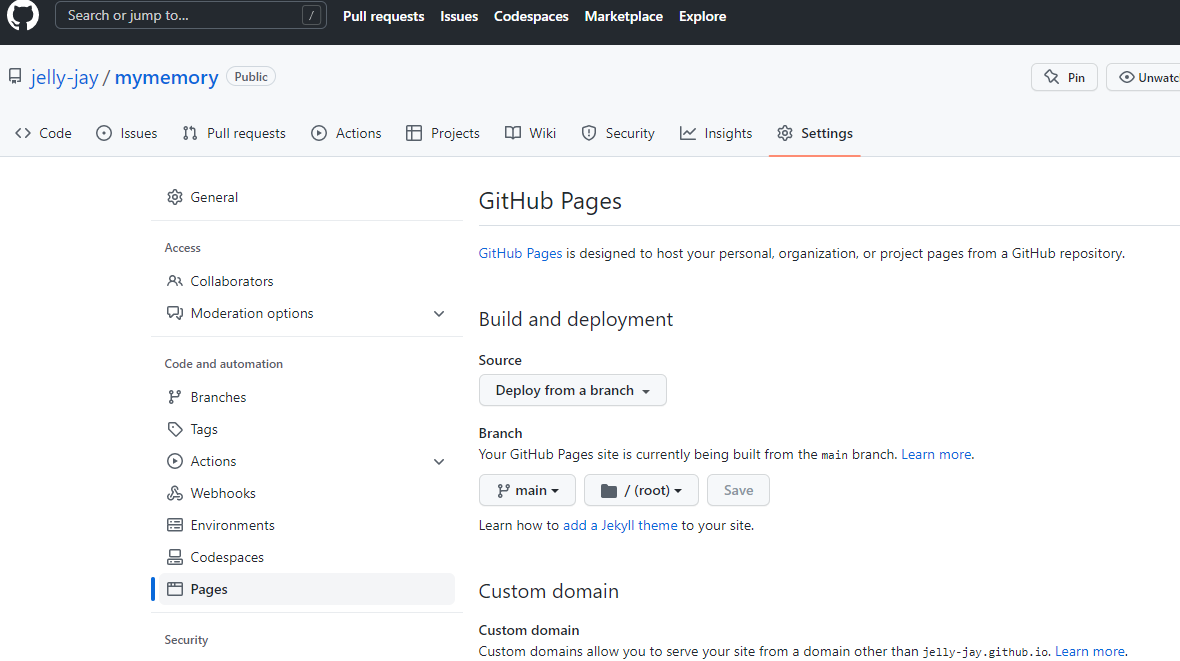This screenshot has height=661, width=1180.
Task: Click the repo tab Actions play icon
Action: click(319, 133)
